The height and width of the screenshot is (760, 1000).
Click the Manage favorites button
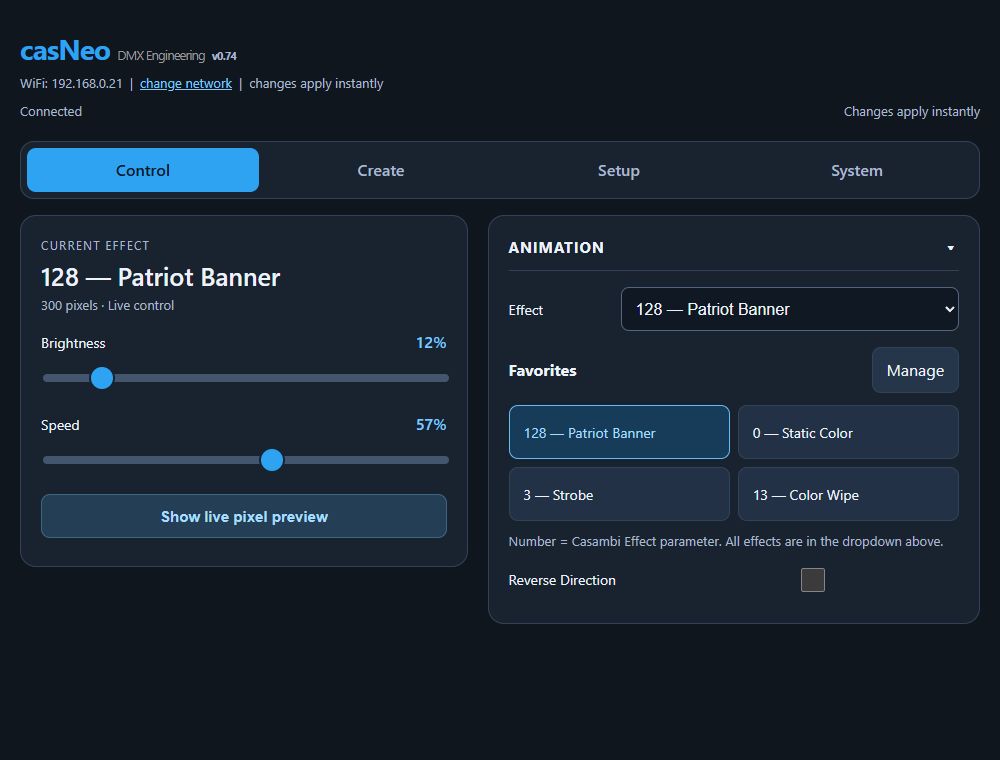(915, 370)
